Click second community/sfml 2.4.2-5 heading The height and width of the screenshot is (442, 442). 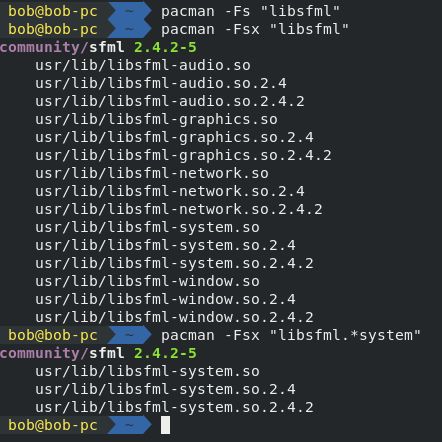(98, 354)
